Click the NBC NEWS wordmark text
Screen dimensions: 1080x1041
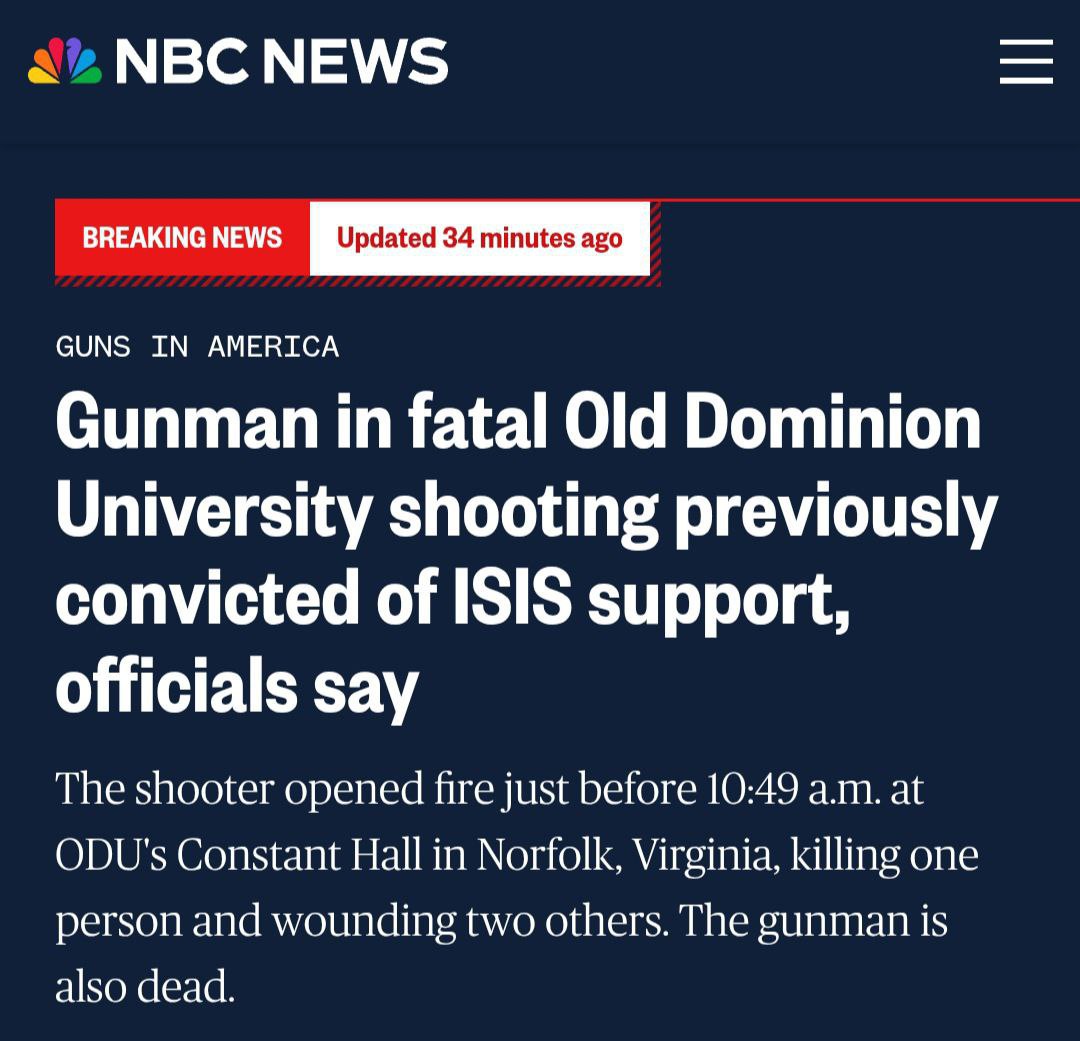[282, 62]
